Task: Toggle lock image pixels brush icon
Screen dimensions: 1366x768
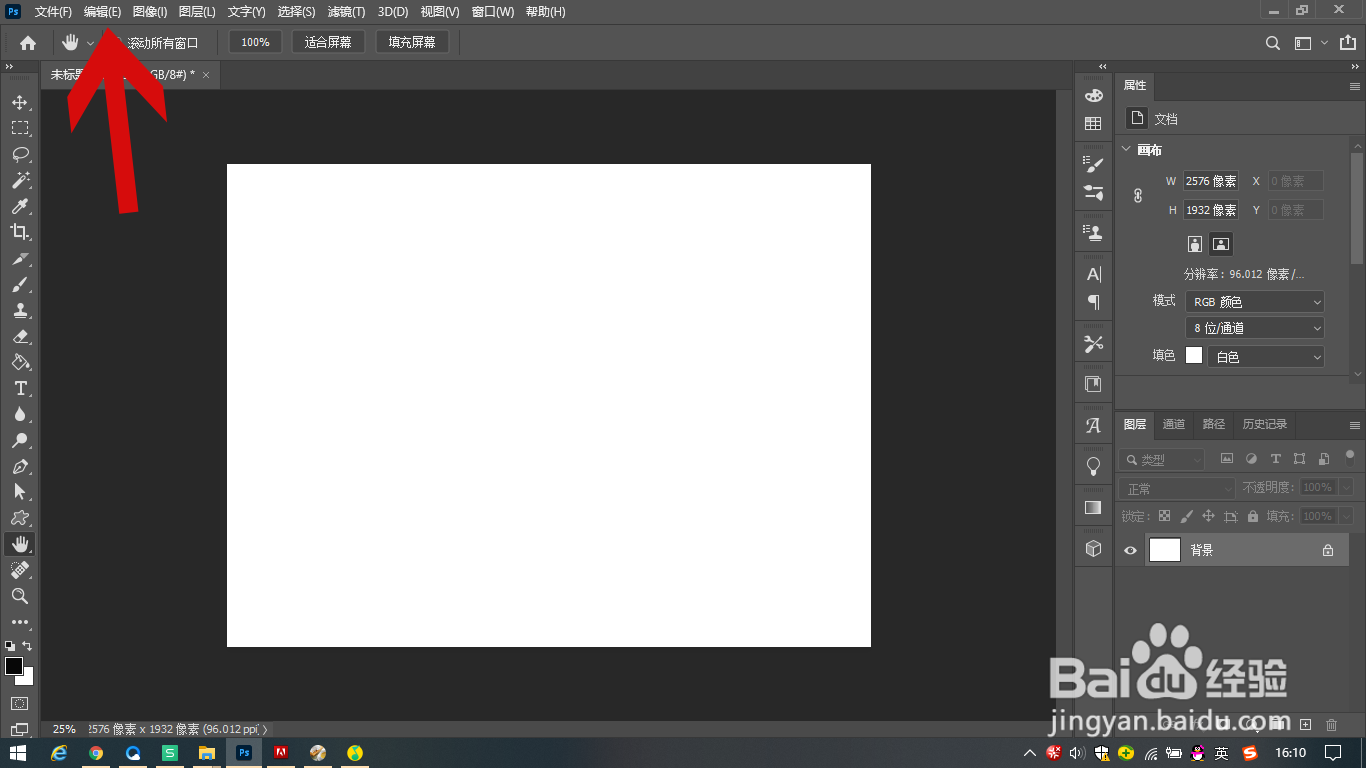Action: coord(1186,516)
